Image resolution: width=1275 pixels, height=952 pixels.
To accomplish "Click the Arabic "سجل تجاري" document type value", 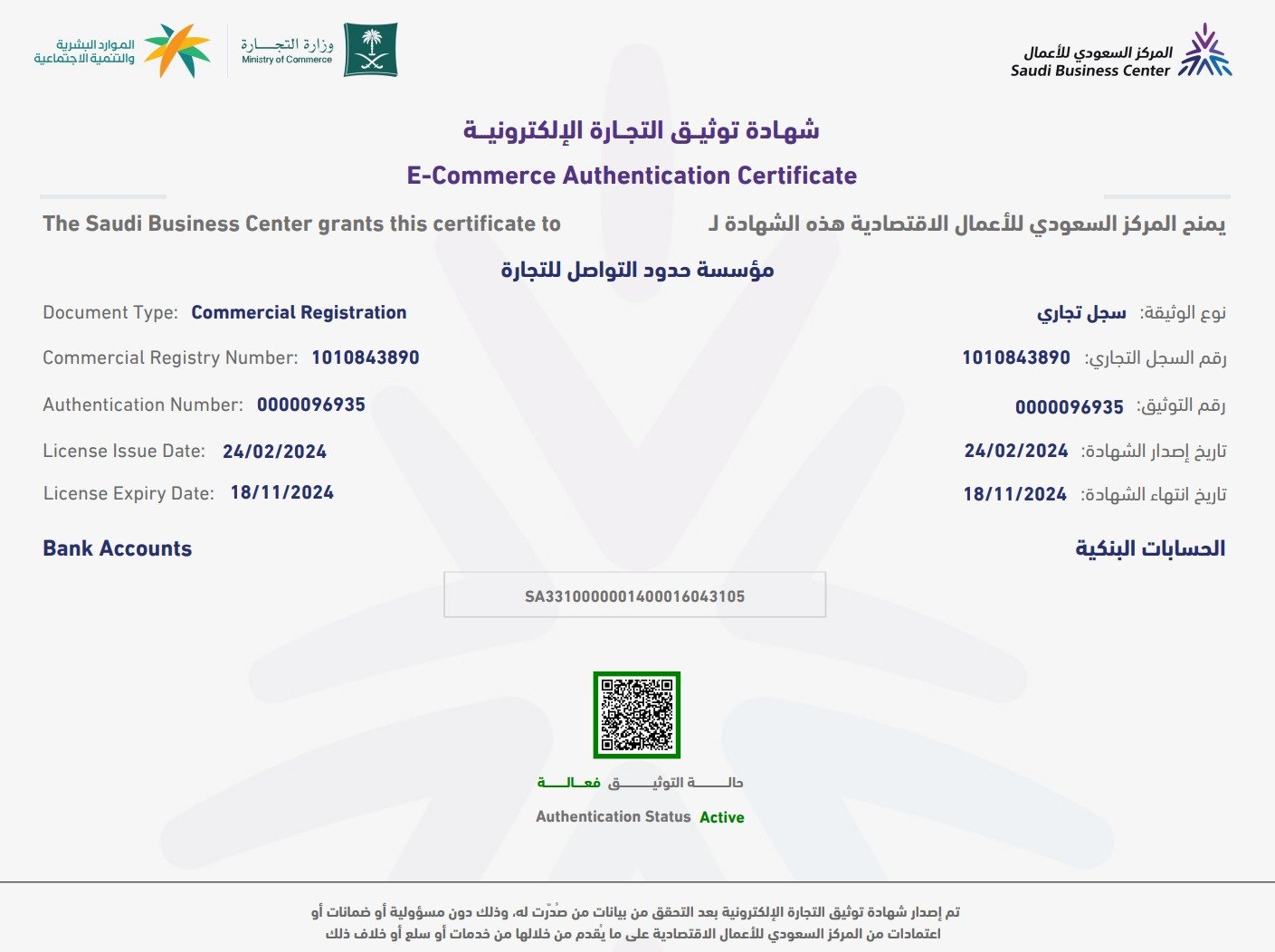I will click(1081, 314).
